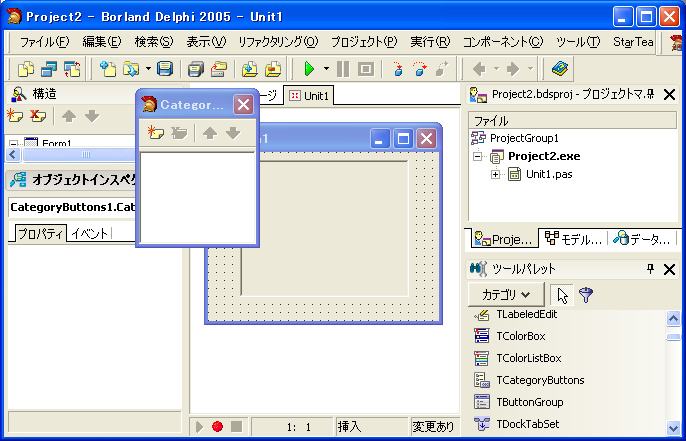Screen dimensions: 686x441
Task: Open the Help book icon in toolbar
Action: click(x=560, y=69)
